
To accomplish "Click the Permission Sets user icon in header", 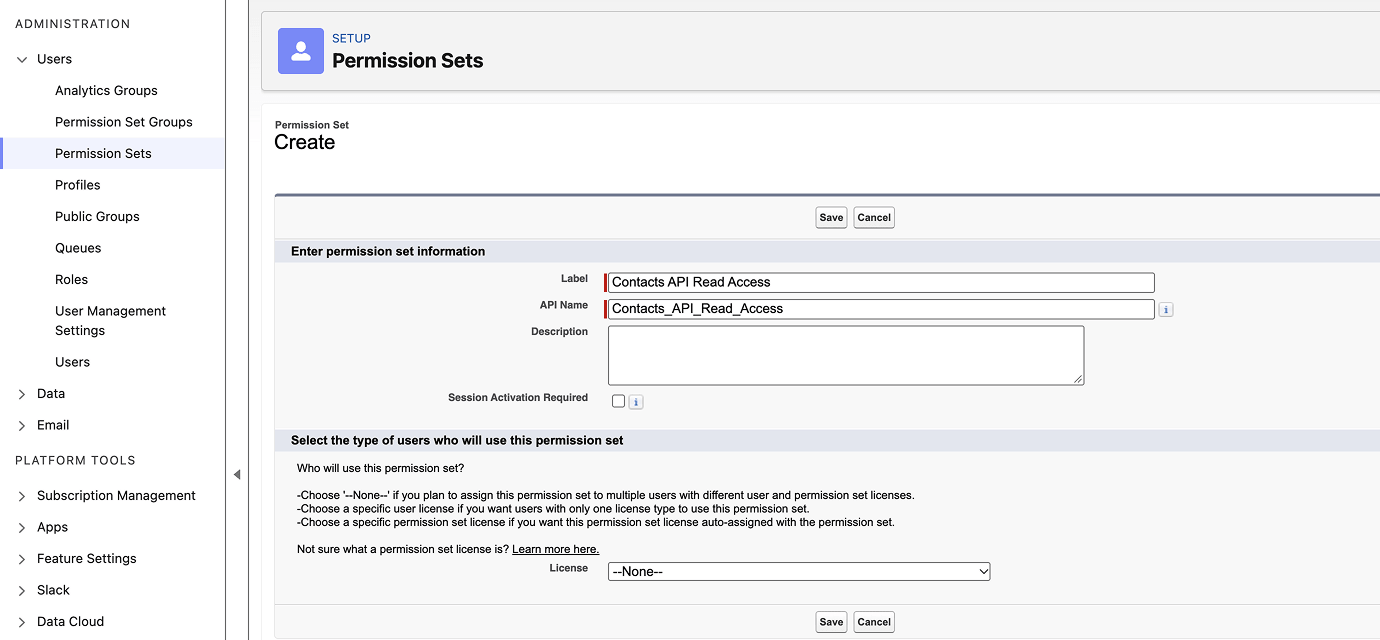I will pos(301,51).
